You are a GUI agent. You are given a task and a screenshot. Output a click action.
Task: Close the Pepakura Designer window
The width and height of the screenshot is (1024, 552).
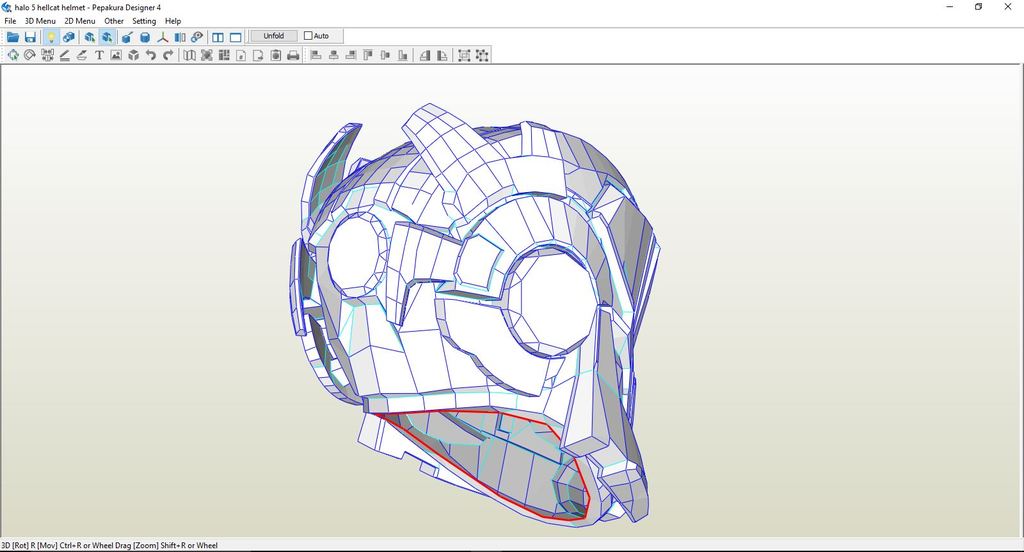1008,7
